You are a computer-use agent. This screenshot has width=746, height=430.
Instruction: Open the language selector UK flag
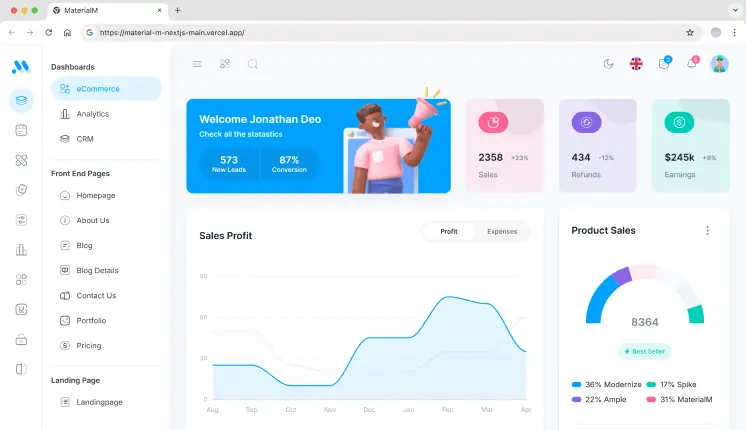point(636,64)
